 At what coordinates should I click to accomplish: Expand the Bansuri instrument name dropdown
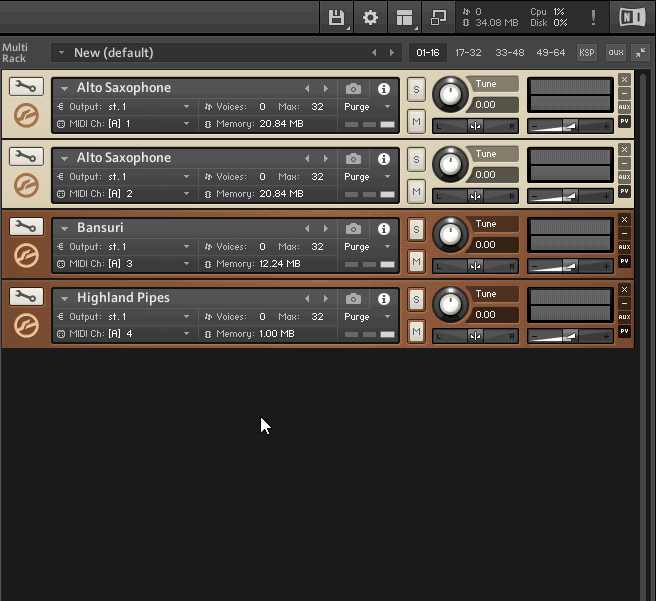click(64, 229)
